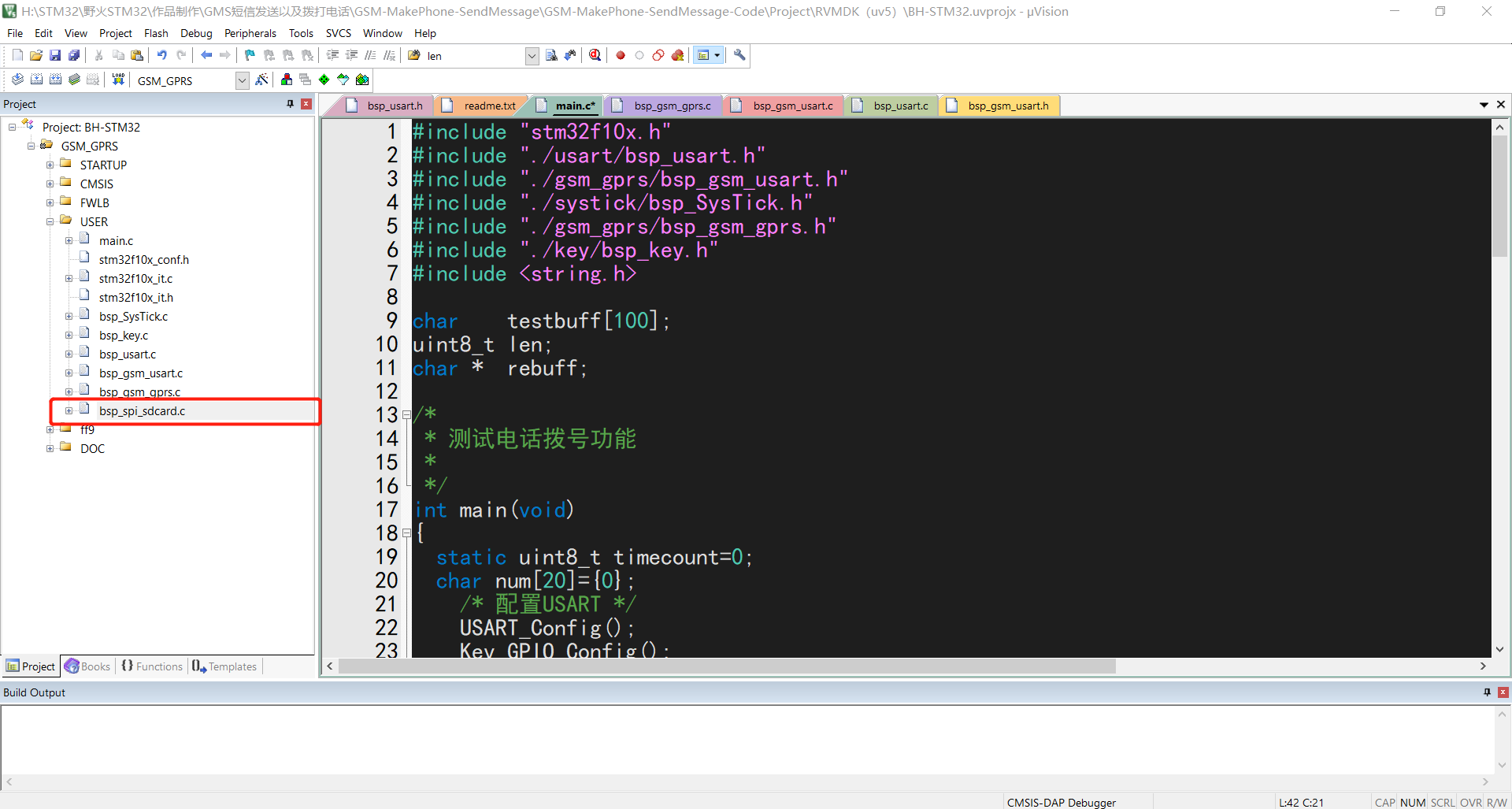This screenshot has width=1512, height=809.
Task: Expand the STARTUP folder in project tree
Action: (49, 164)
